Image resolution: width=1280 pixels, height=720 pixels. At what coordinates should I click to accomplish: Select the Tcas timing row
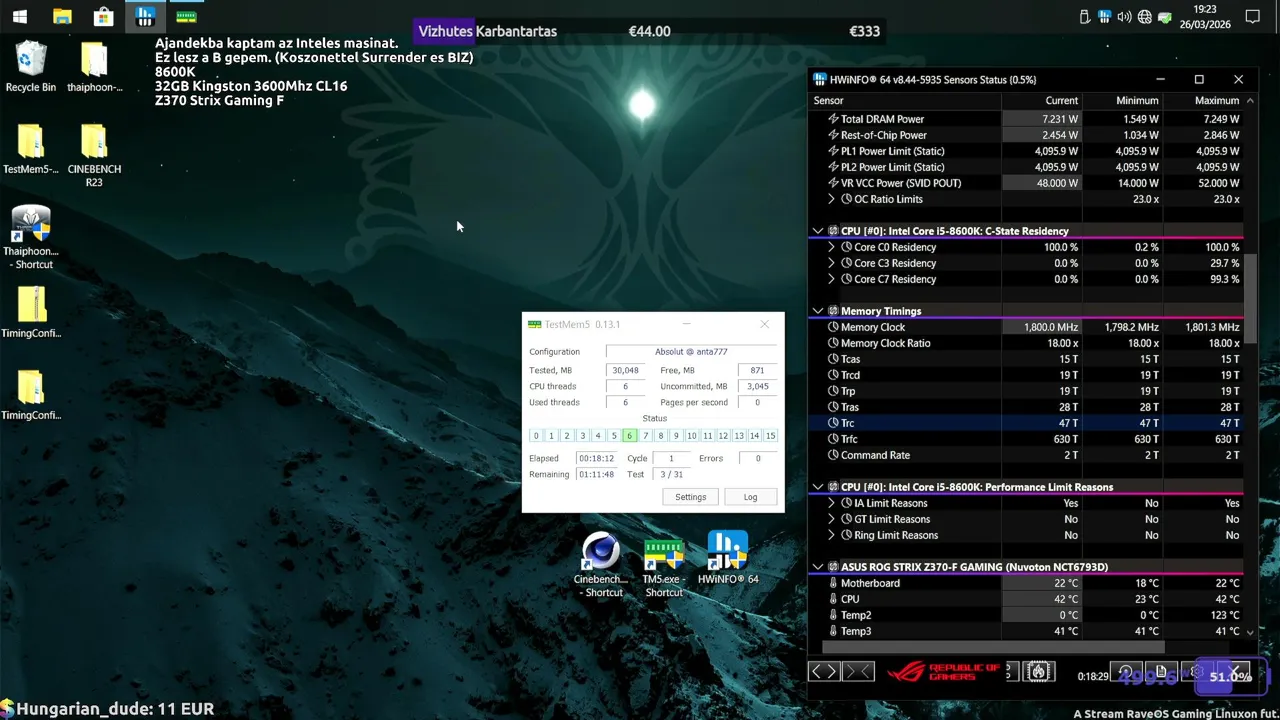(x=1026, y=359)
